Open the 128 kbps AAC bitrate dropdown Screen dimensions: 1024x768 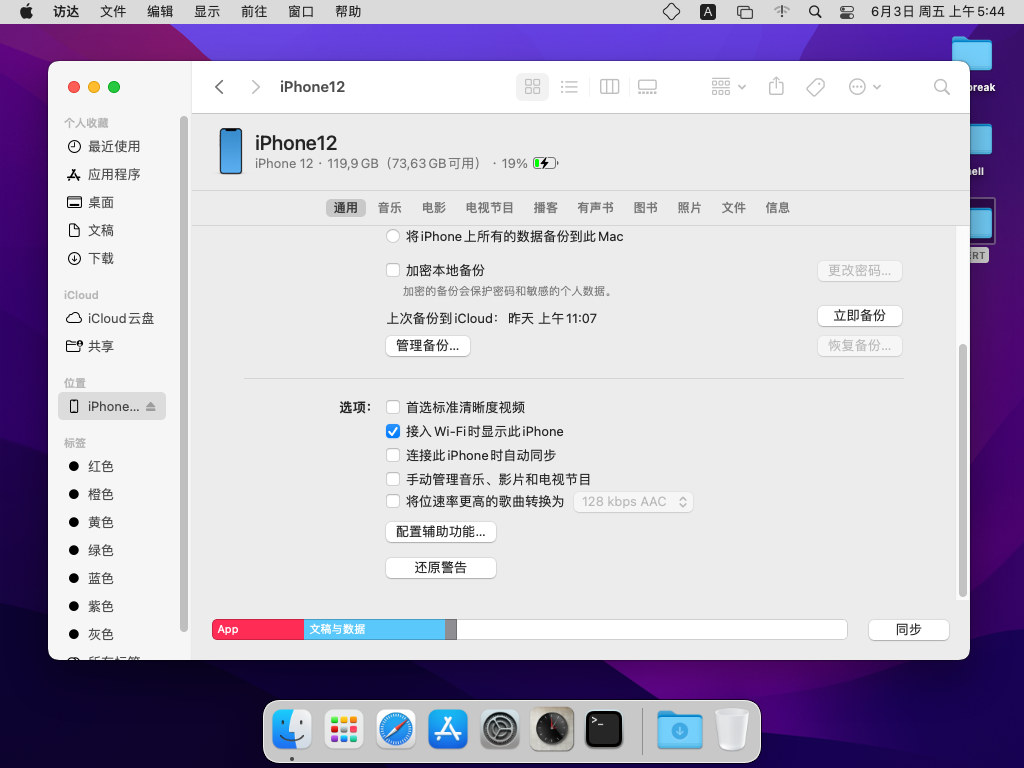[633, 502]
